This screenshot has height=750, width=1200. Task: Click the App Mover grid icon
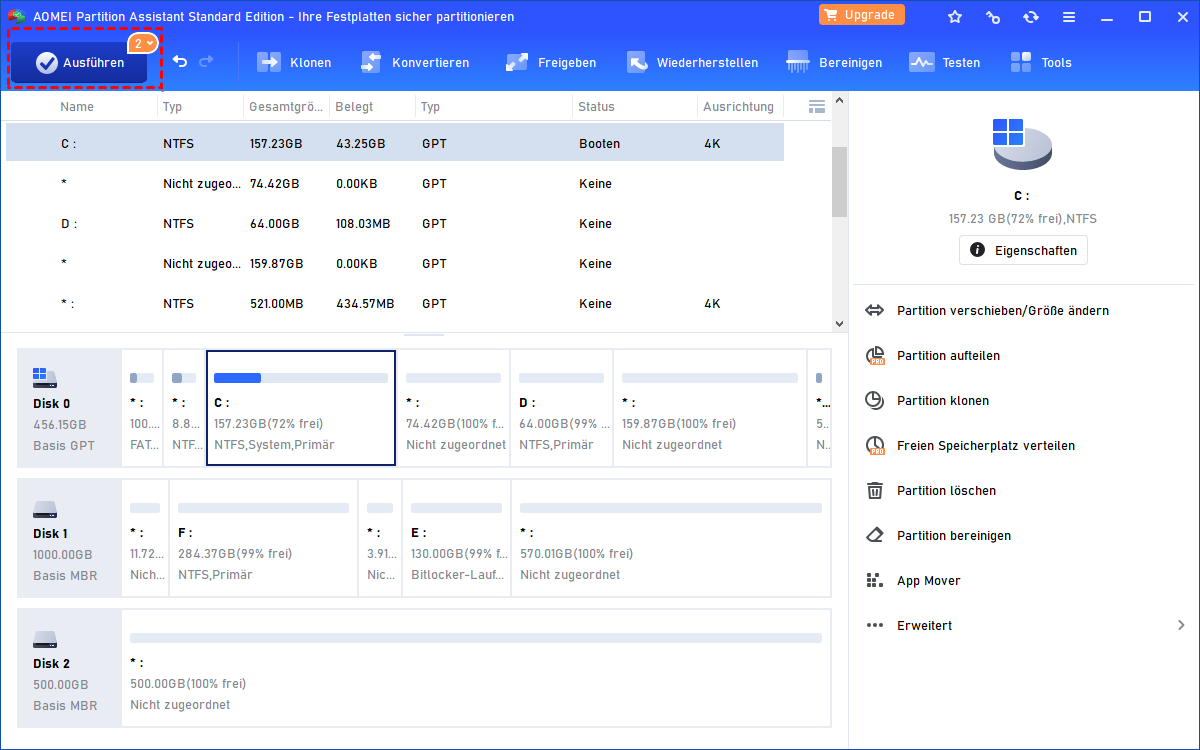tap(875, 580)
